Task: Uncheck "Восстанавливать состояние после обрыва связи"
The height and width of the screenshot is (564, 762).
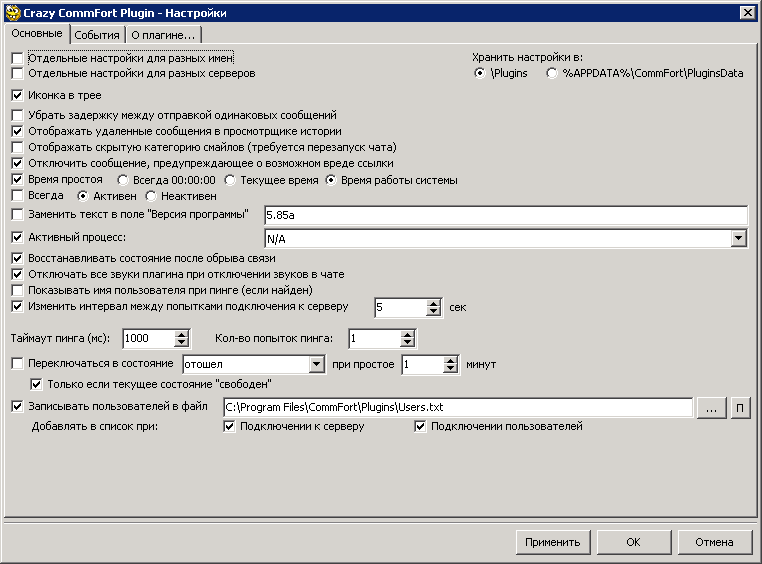Action: [x=16, y=258]
